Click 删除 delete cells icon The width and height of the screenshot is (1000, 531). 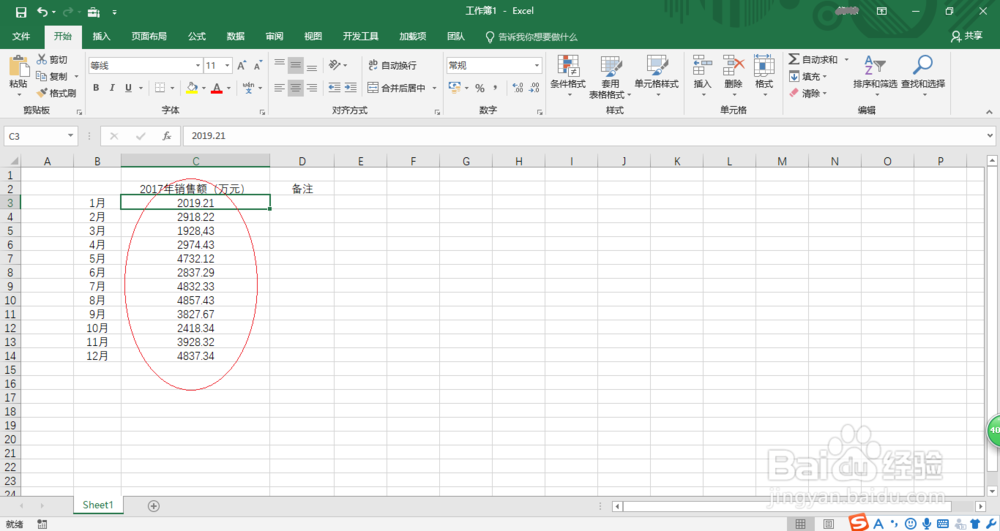(733, 75)
